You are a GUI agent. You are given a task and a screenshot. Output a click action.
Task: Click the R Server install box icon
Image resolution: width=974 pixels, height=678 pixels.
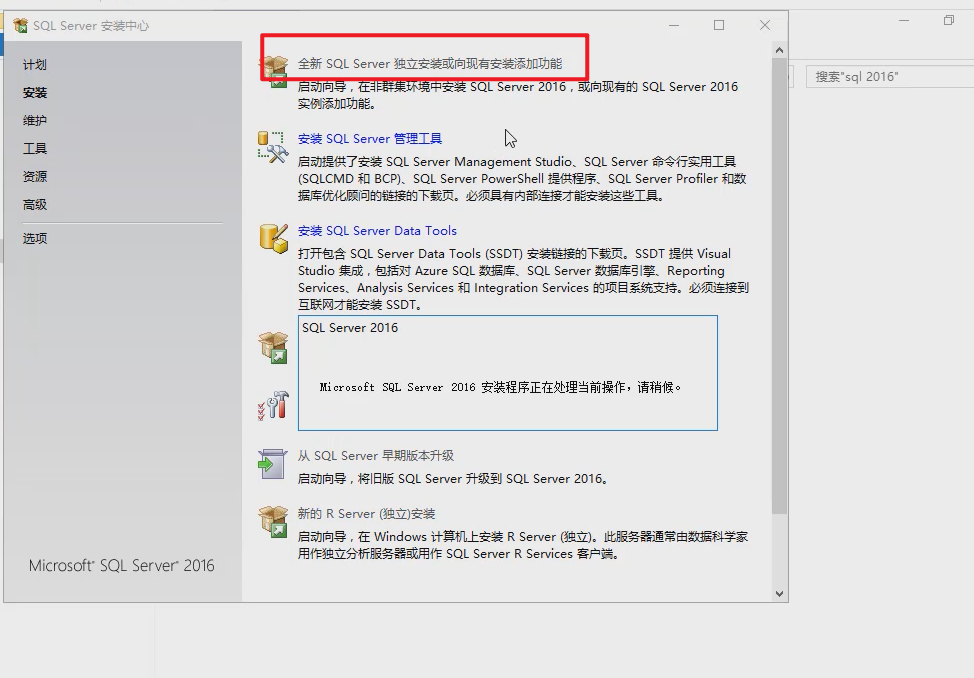273,521
